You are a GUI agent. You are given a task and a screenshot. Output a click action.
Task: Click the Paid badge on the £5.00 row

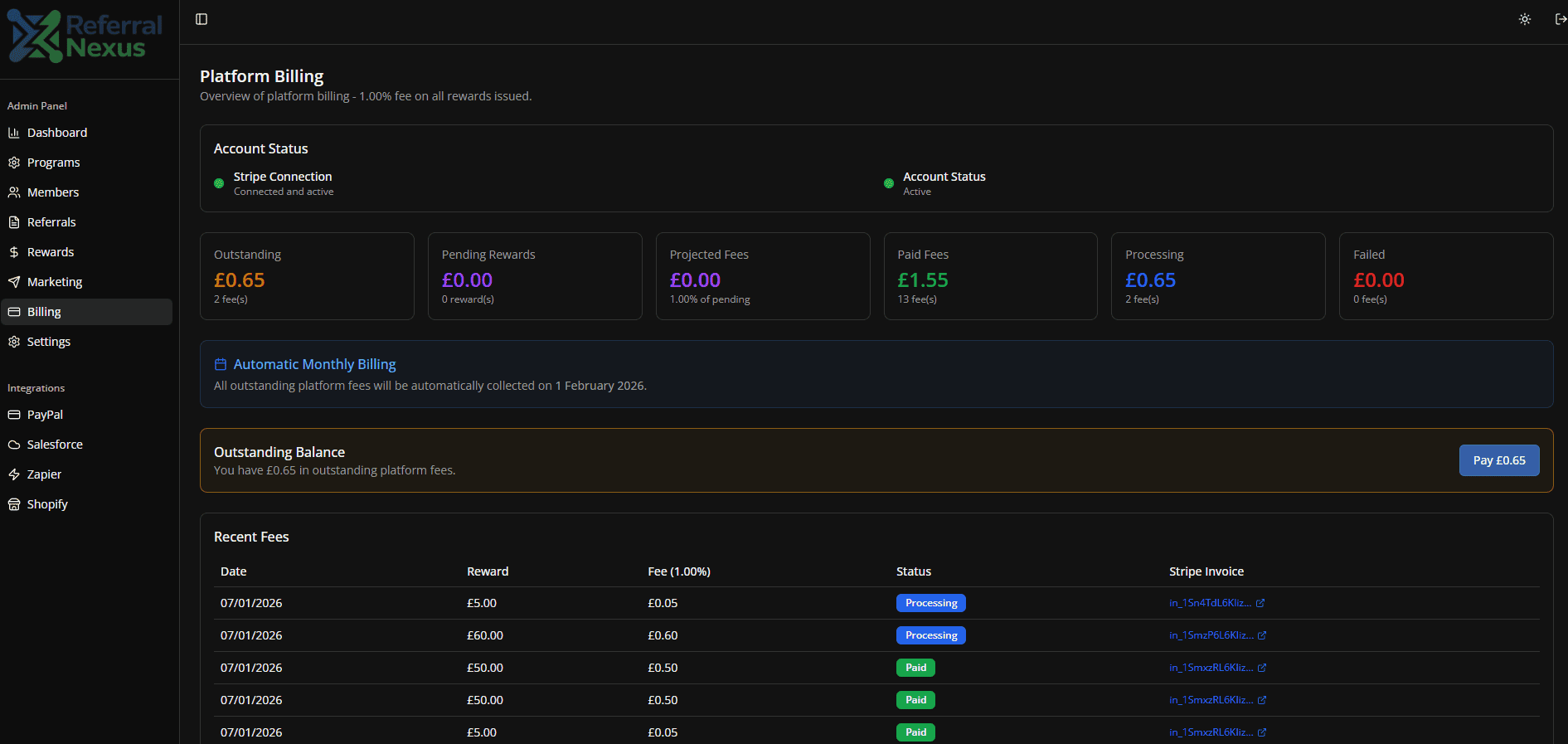click(915, 732)
